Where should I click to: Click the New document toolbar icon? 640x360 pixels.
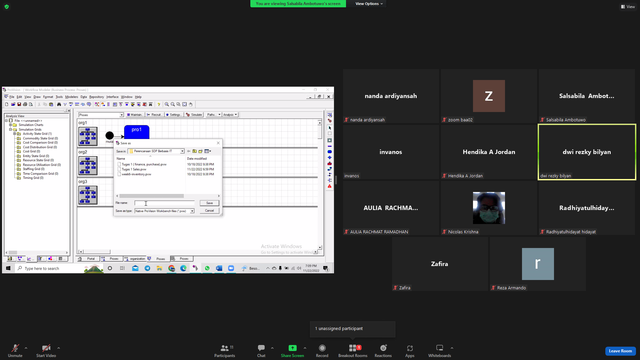(7, 104)
